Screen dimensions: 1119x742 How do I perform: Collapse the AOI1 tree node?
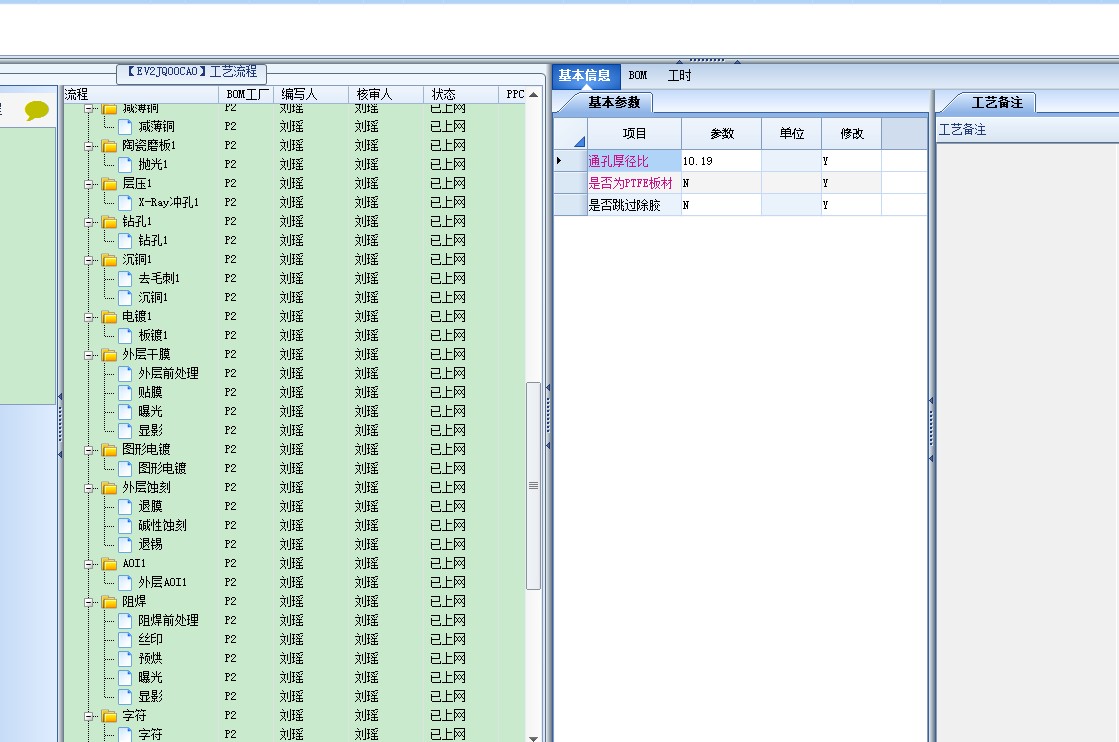(88, 564)
